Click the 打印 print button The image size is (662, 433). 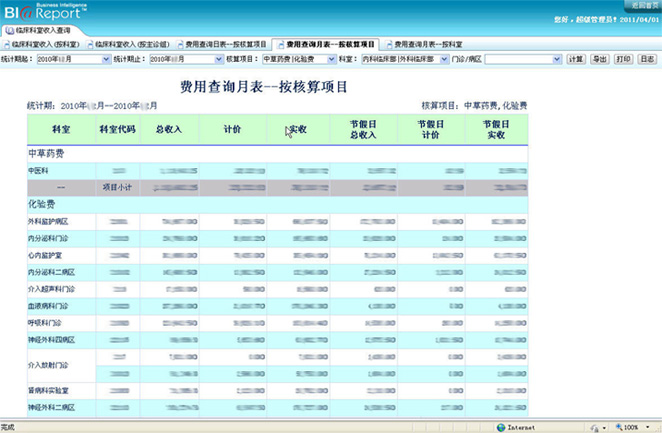coord(623,60)
